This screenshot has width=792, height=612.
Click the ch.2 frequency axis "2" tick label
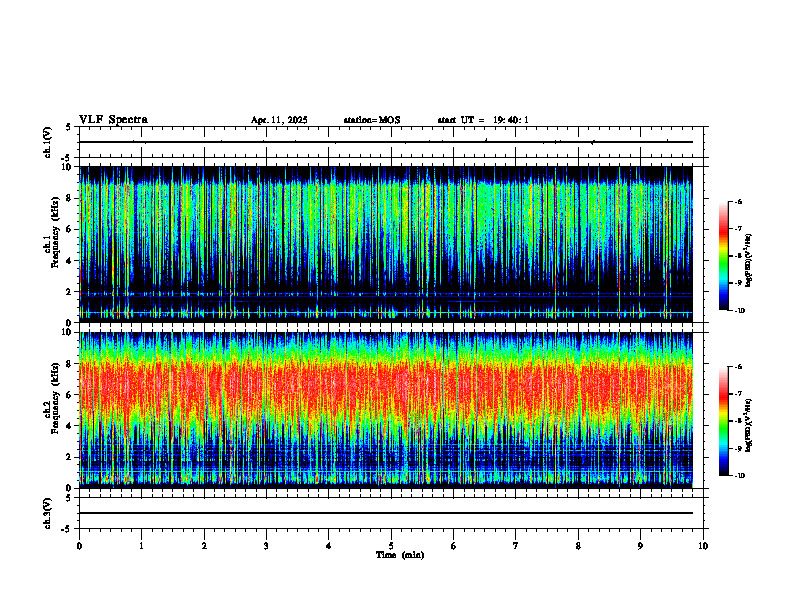(x=70, y=457)
